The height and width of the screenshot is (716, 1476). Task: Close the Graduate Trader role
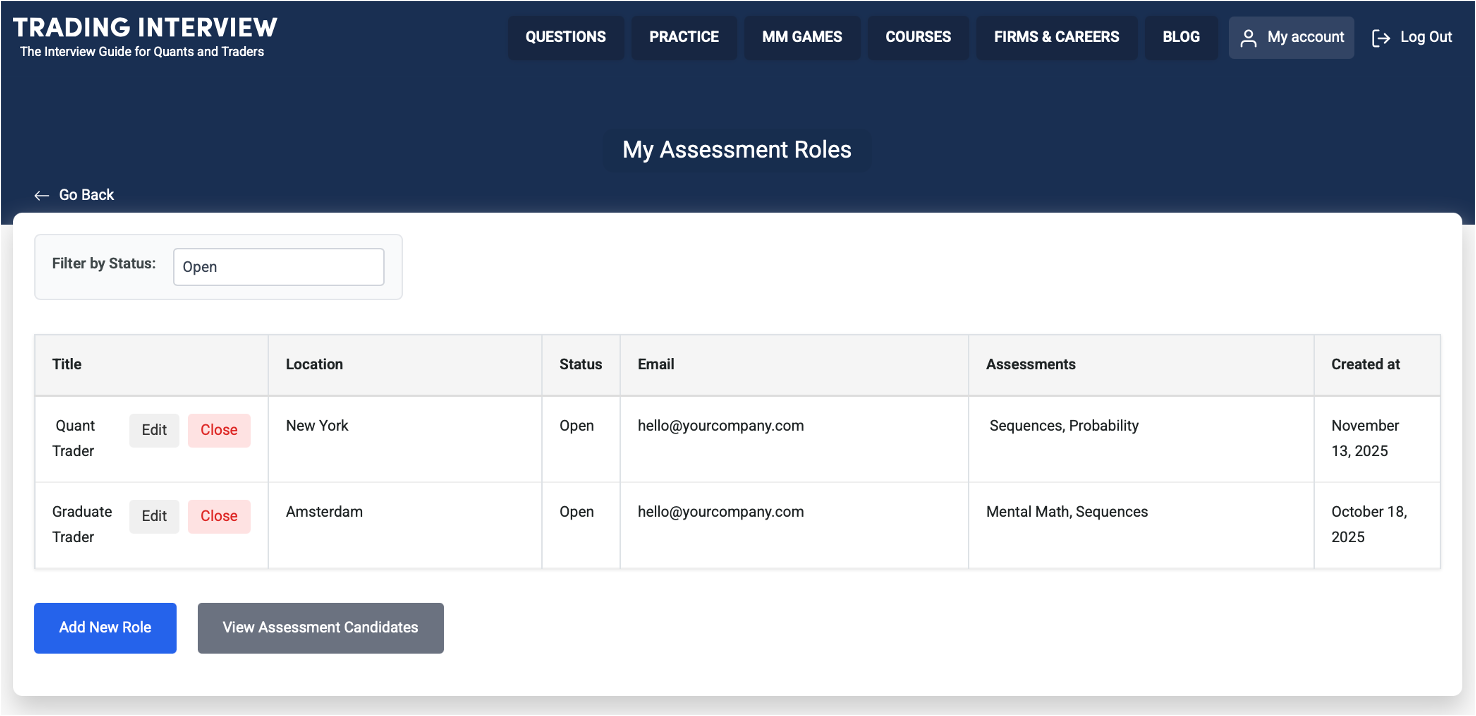[x=219, y=516]
